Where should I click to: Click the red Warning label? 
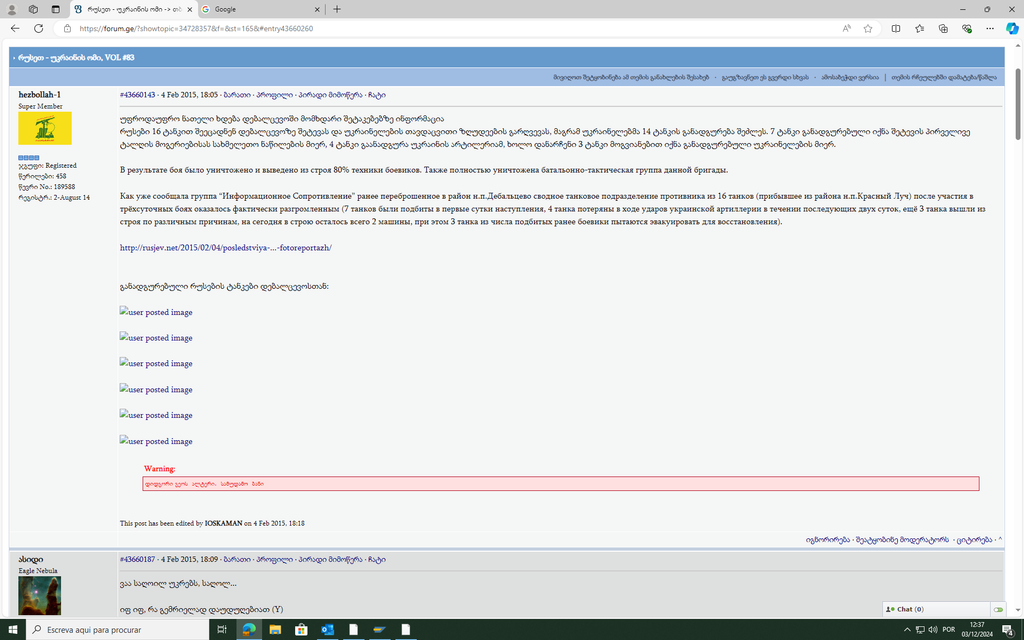point(159,468)
